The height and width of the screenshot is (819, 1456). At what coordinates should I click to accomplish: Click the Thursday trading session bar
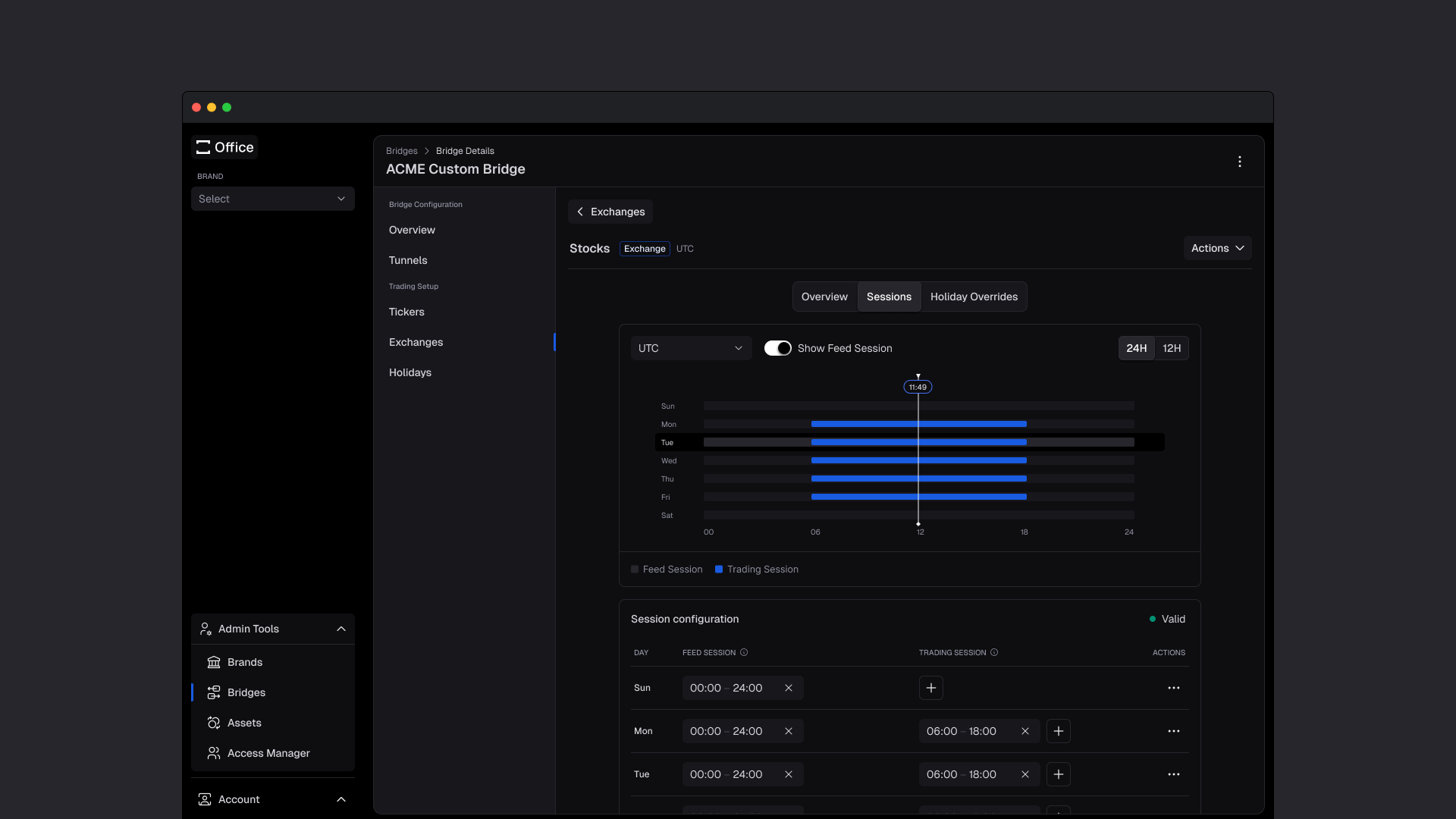point(919,479)
